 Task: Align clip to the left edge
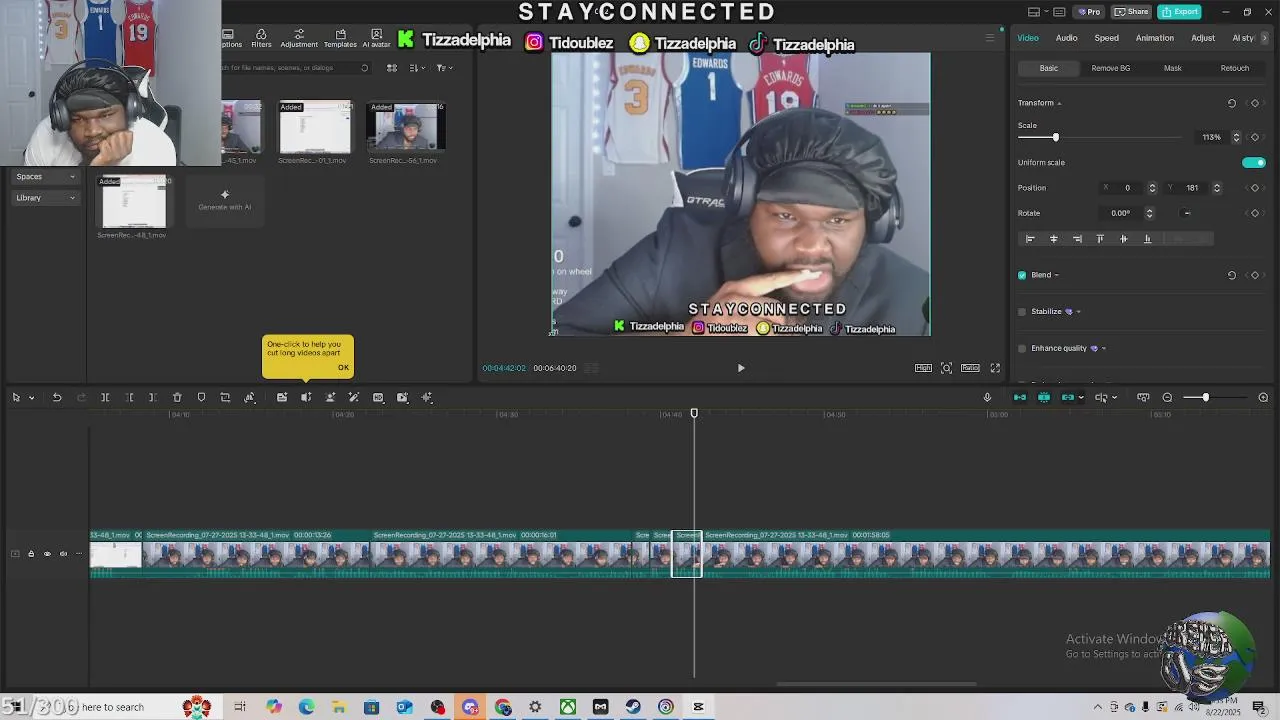click(x=1030, y=239)
